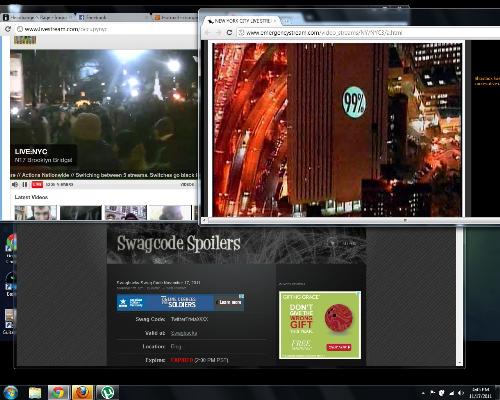Open Firefox from the taskbar

(82, 393)
